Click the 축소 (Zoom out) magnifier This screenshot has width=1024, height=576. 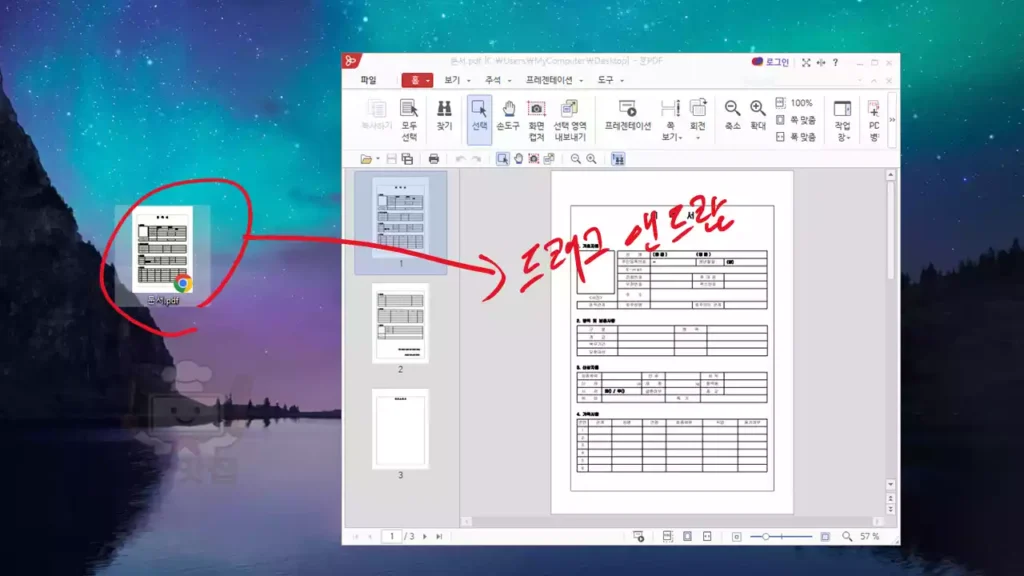(x=732, y=115)
